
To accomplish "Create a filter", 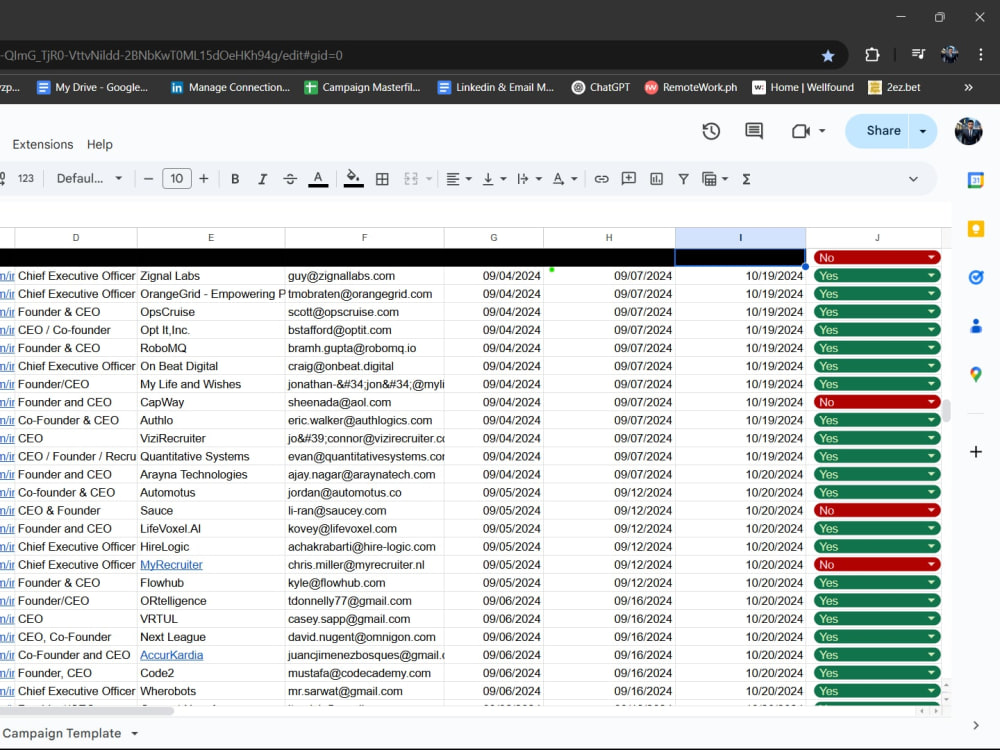I will tap(683, 179).
